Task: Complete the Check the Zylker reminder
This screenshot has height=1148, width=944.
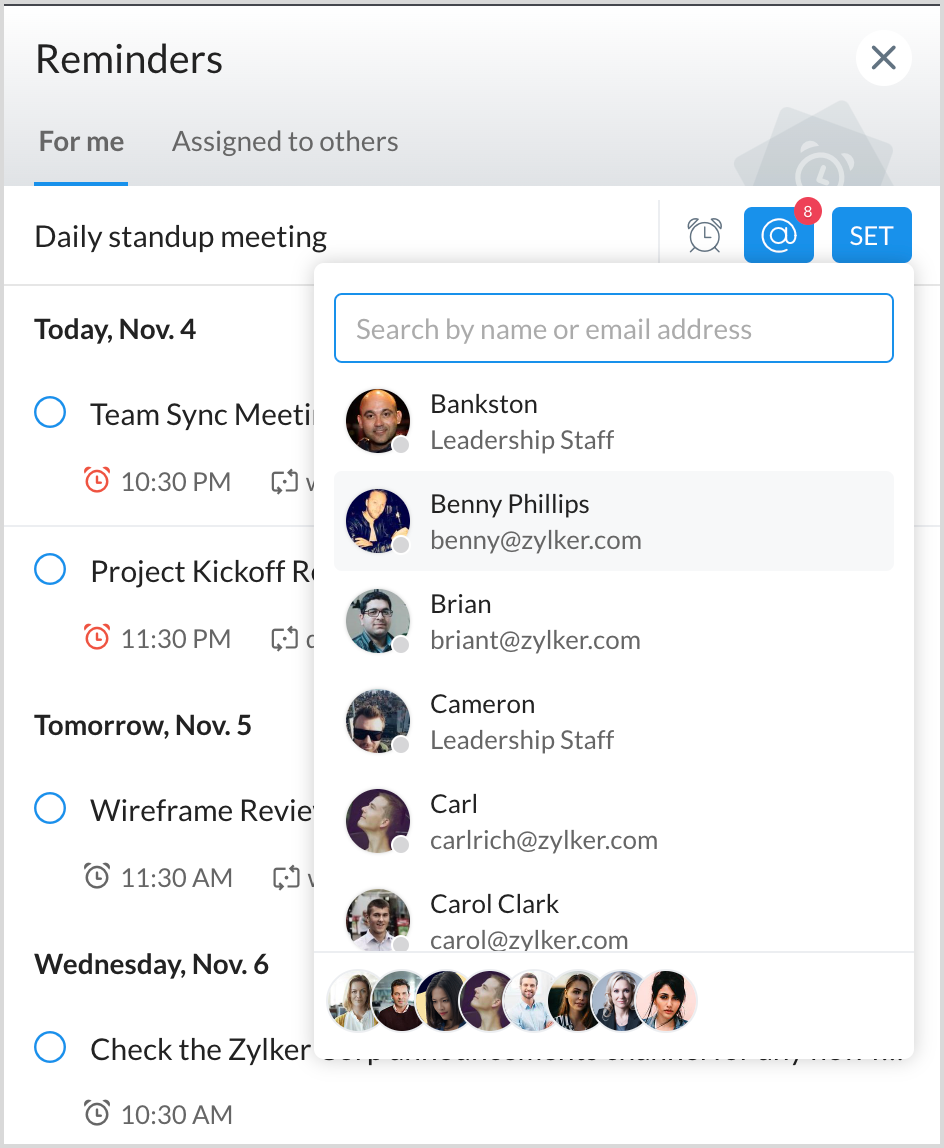Action: (x=50, y=1048)
